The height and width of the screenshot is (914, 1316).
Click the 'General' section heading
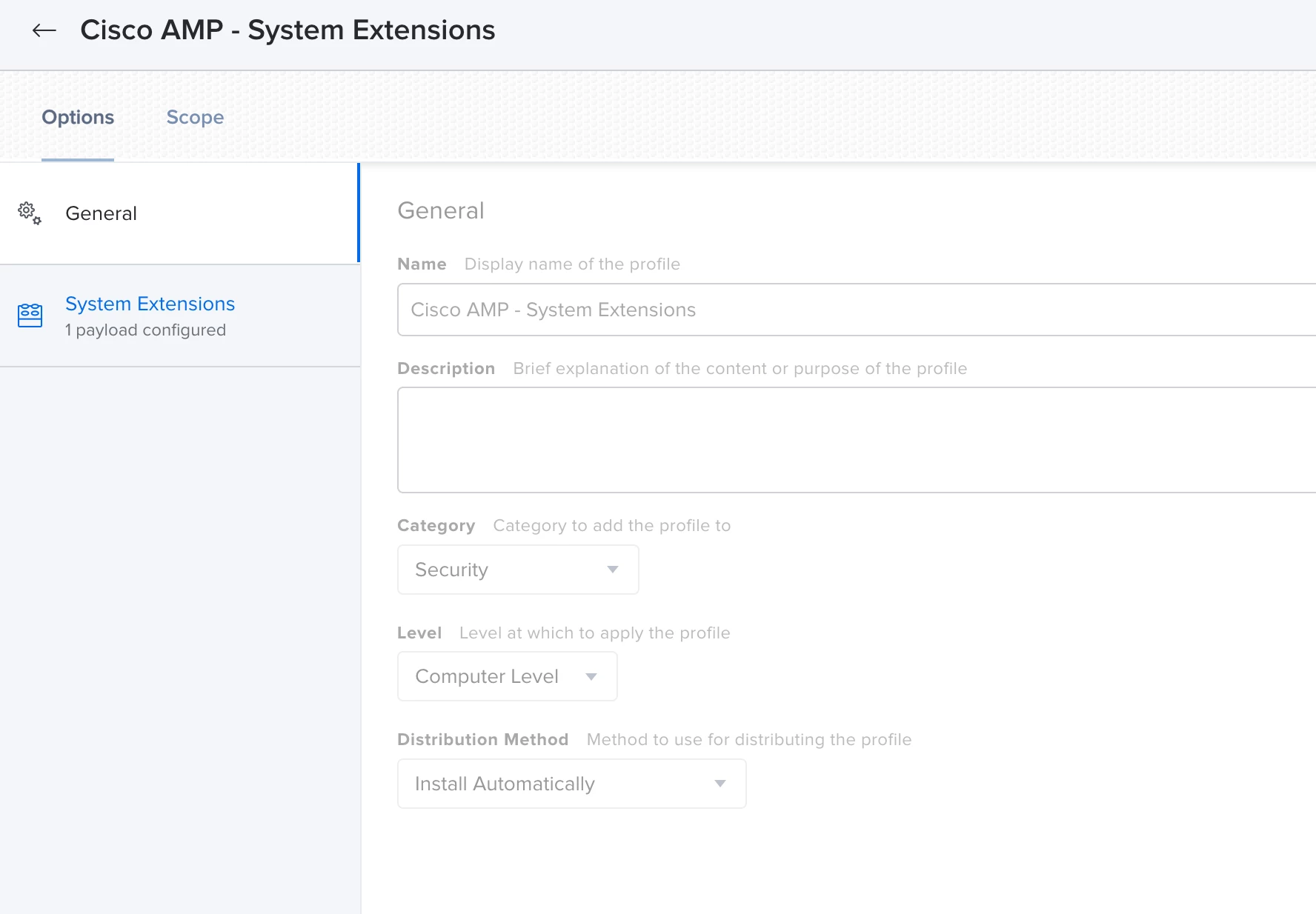(441, 210)
